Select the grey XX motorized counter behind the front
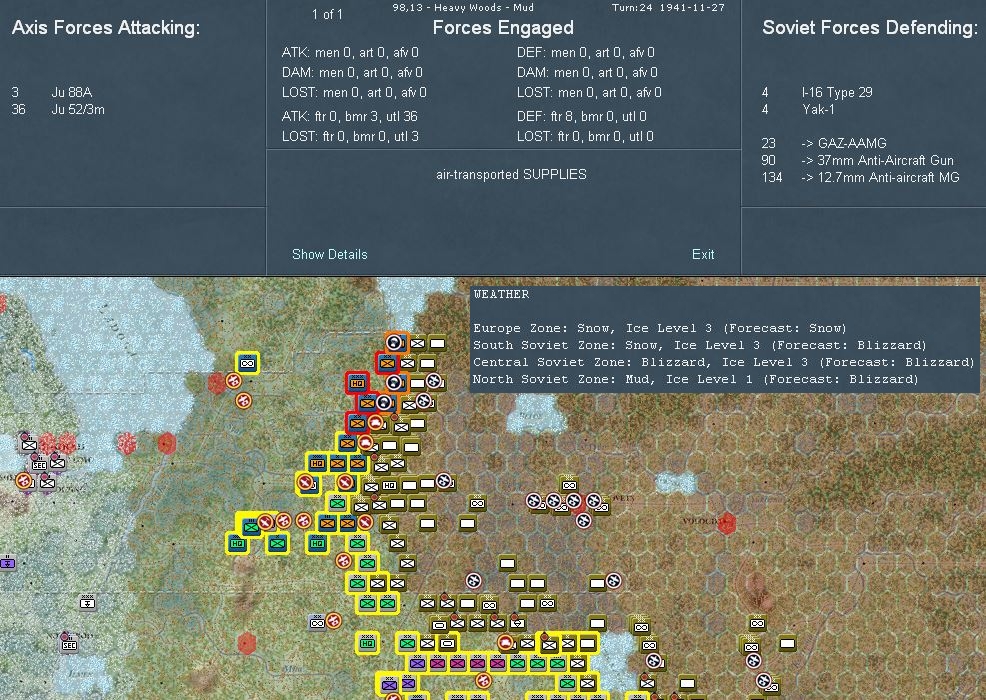 tap(318, 623)
